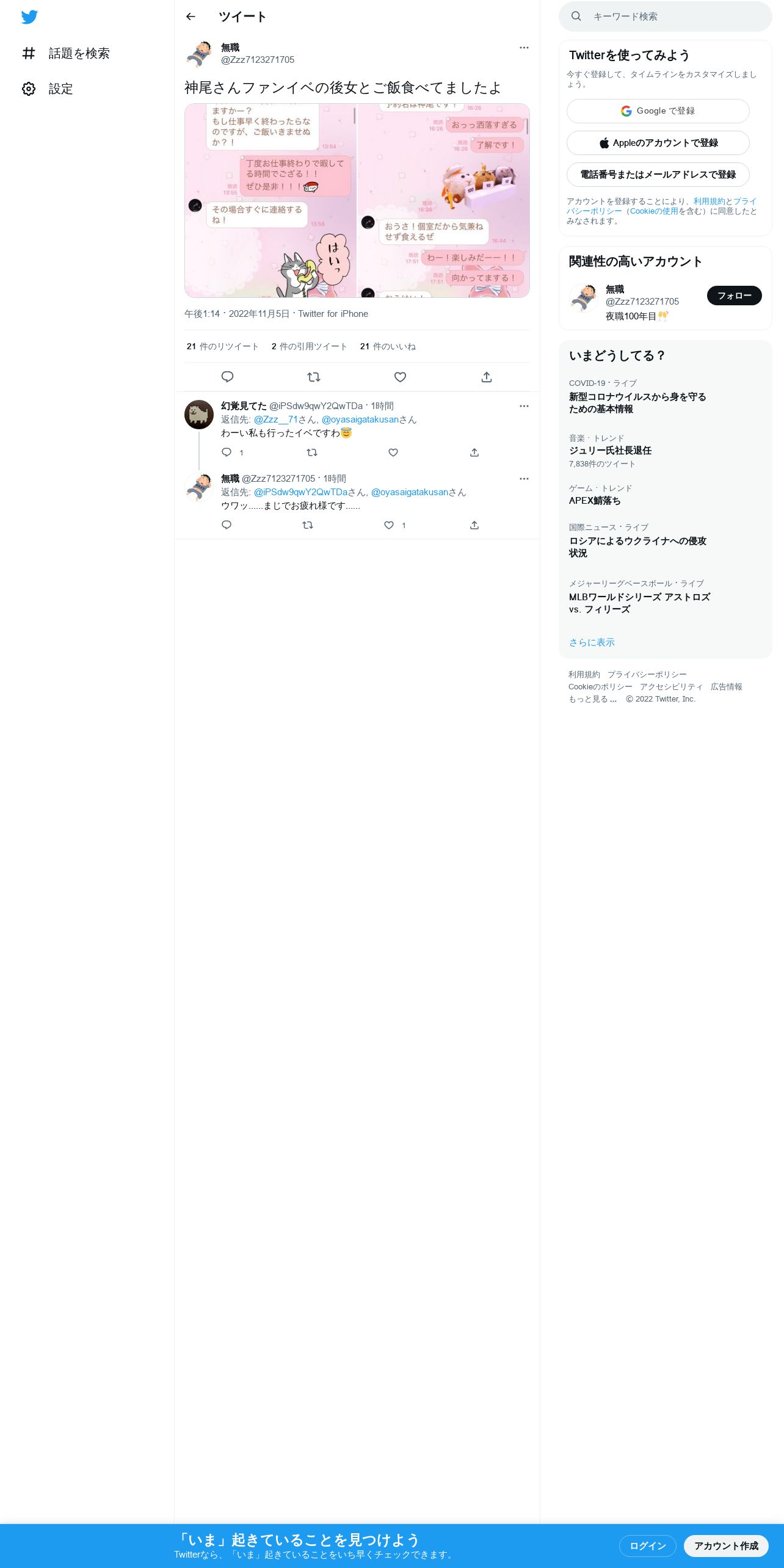
Task: Open the left LINE chat screenshot image
Action: (x=270, y=200)
